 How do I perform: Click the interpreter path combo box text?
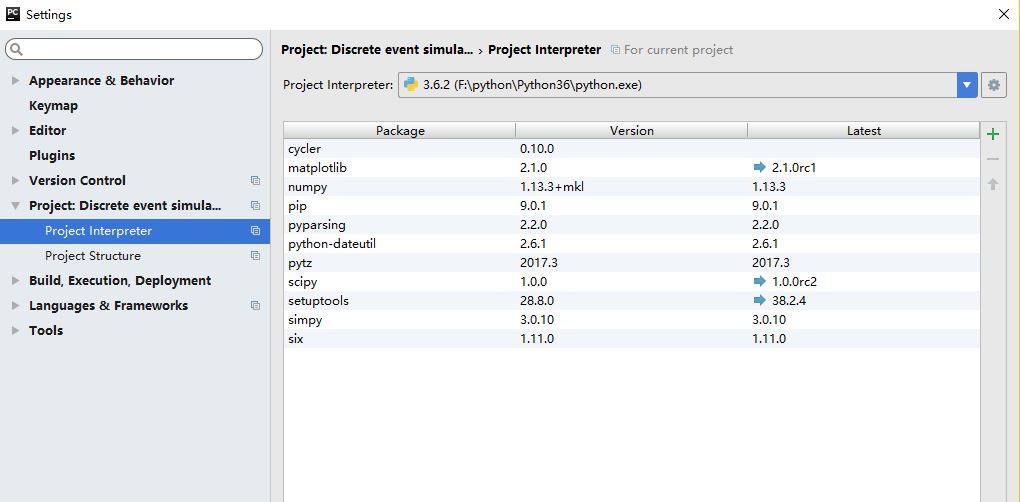click(x=533, y=85)
